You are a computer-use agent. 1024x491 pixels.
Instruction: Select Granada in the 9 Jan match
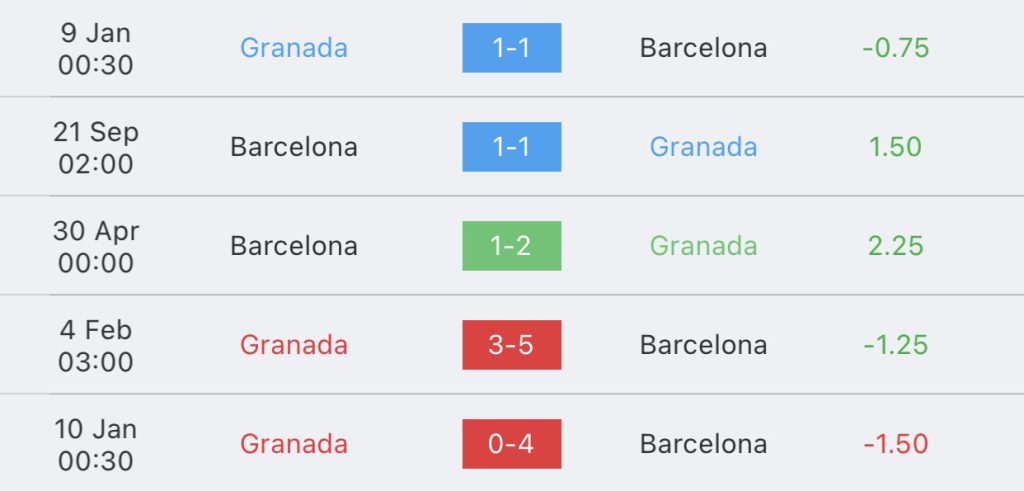click(294, 48)
